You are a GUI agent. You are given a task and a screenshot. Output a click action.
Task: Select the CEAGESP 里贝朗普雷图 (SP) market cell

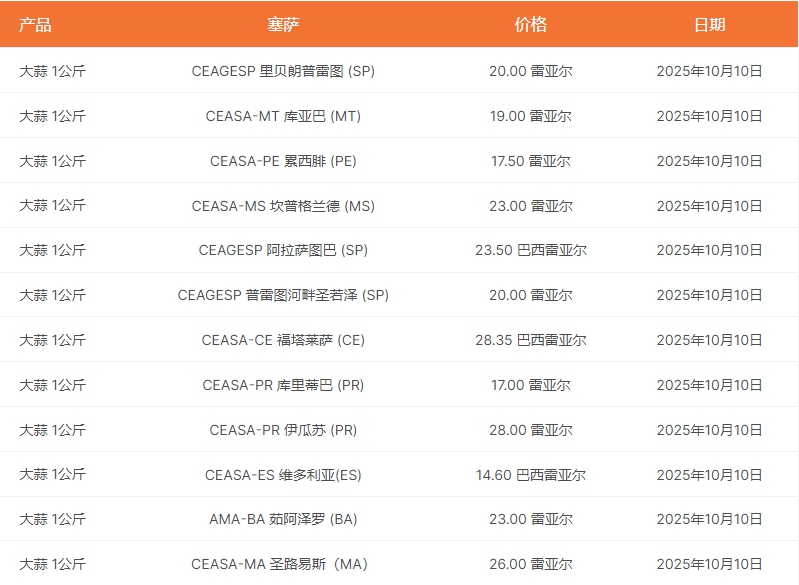[283, 71]
